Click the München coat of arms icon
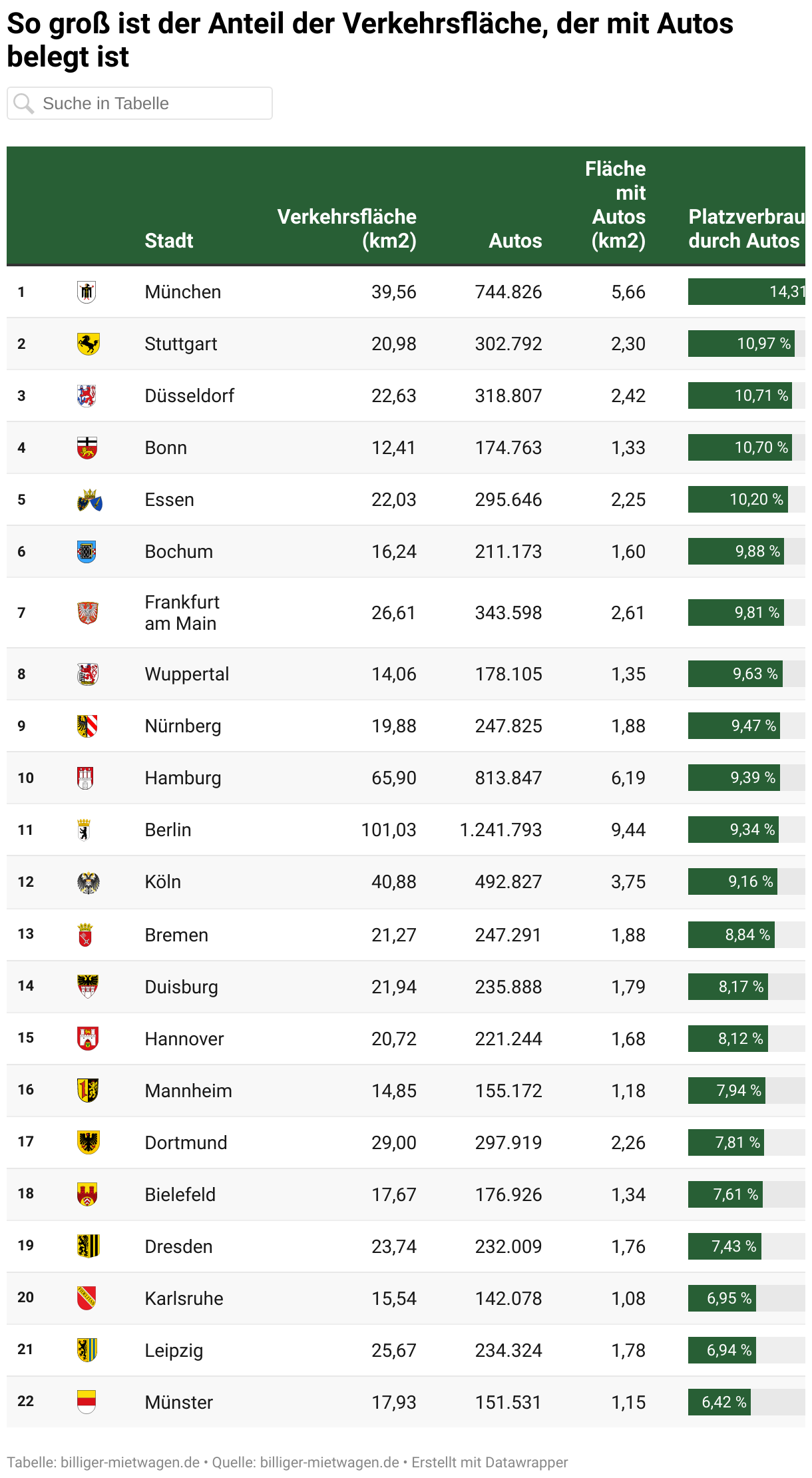This screenshot has height=1478, width=812. (87, 292)
